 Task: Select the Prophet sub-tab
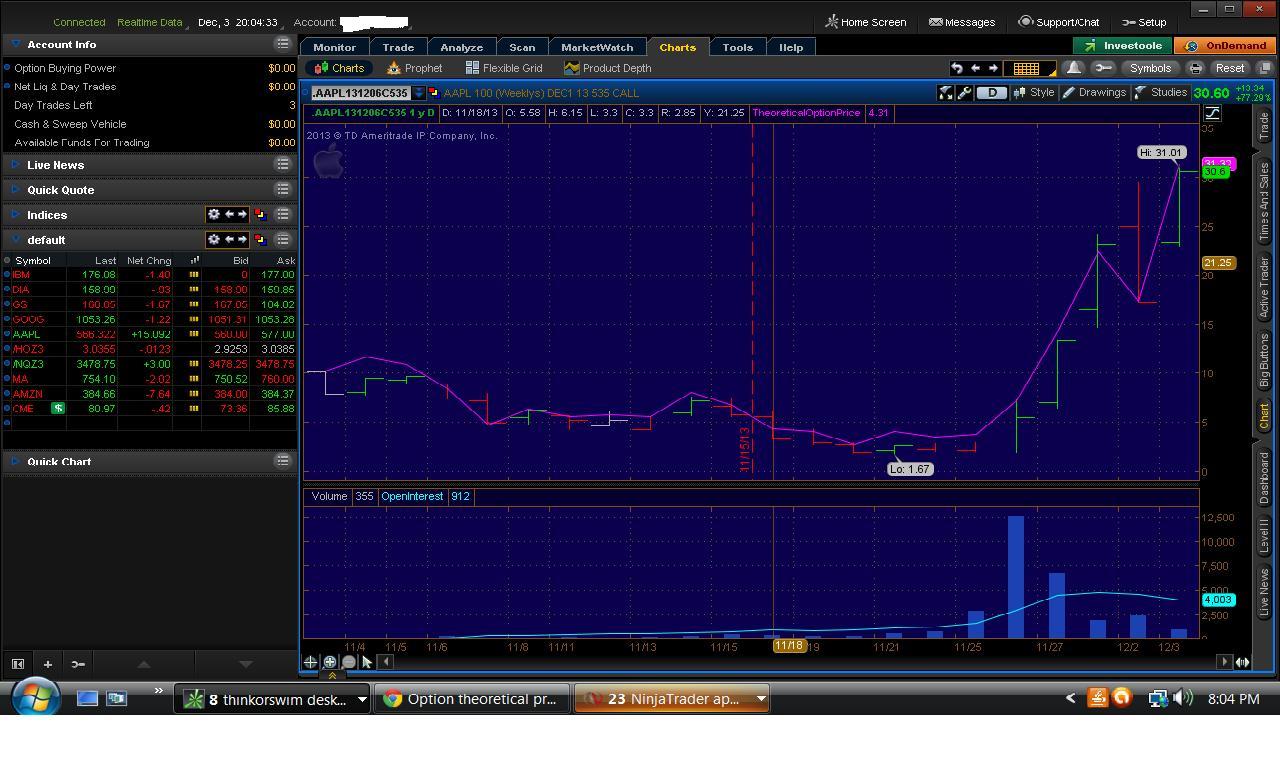coord(415,68)
